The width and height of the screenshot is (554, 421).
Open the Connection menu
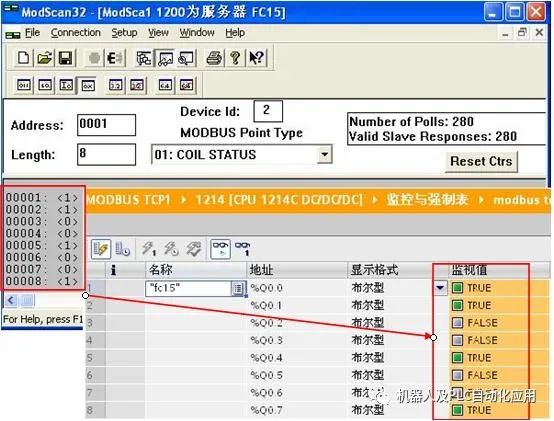76,33
